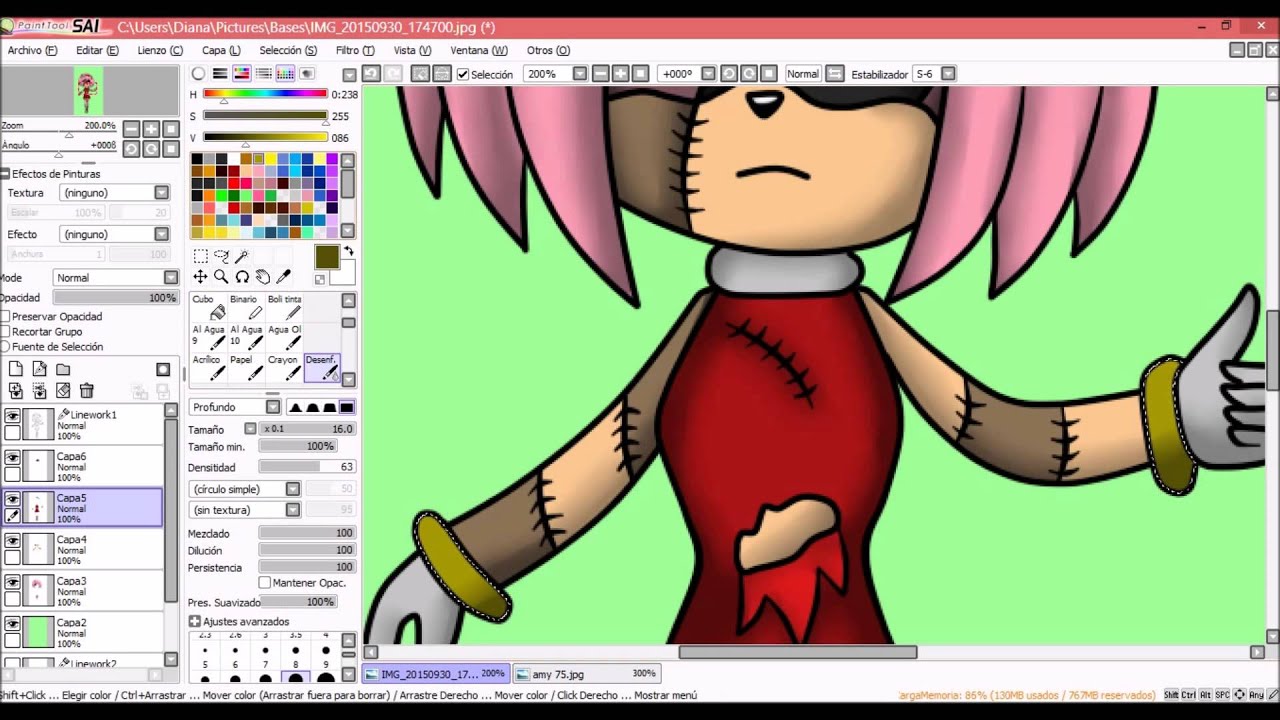Switch to the amy 75.jpg document tab

pos(586,674)
